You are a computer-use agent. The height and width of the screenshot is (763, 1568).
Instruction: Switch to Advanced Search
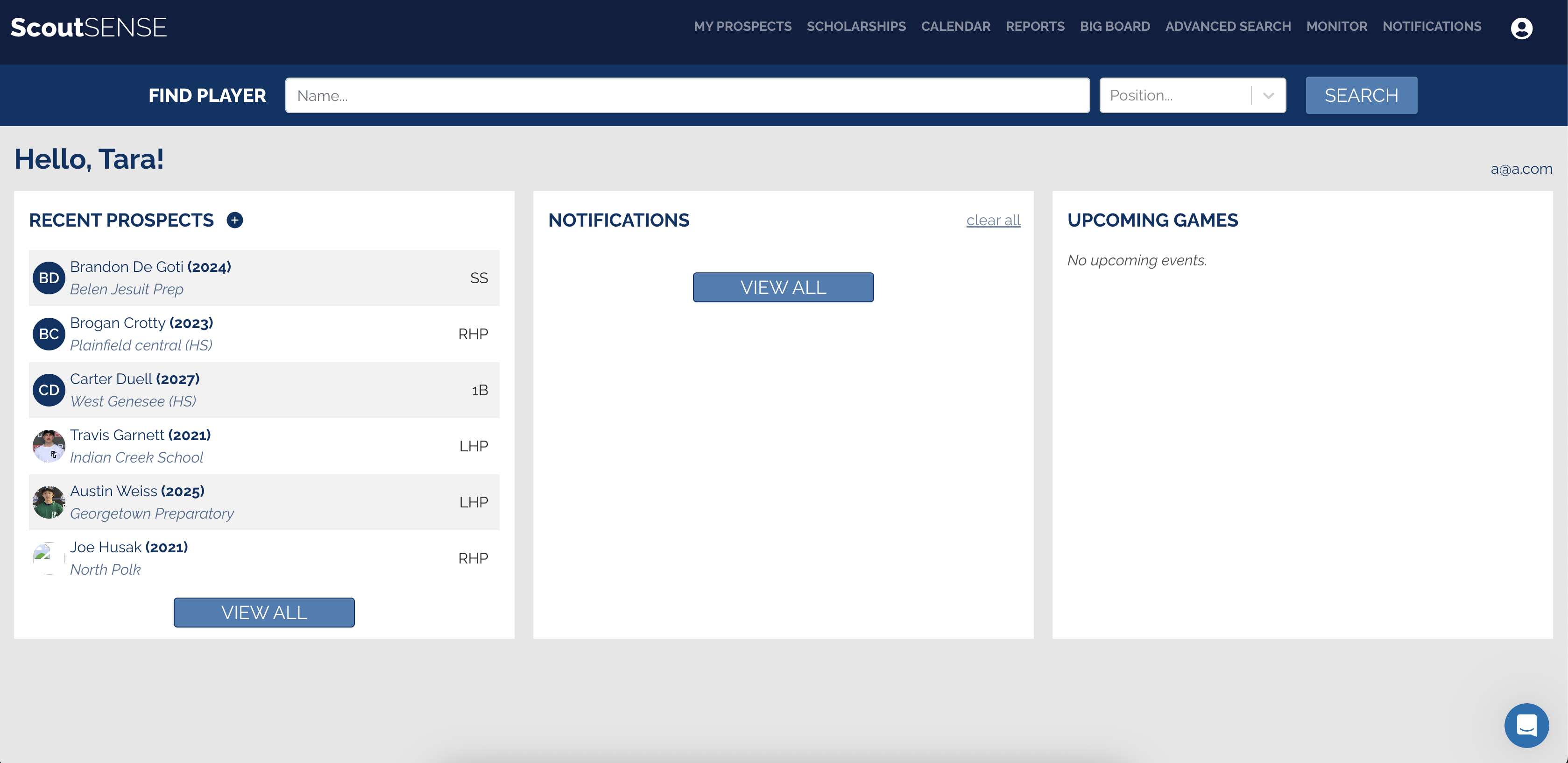point(1228,26)
